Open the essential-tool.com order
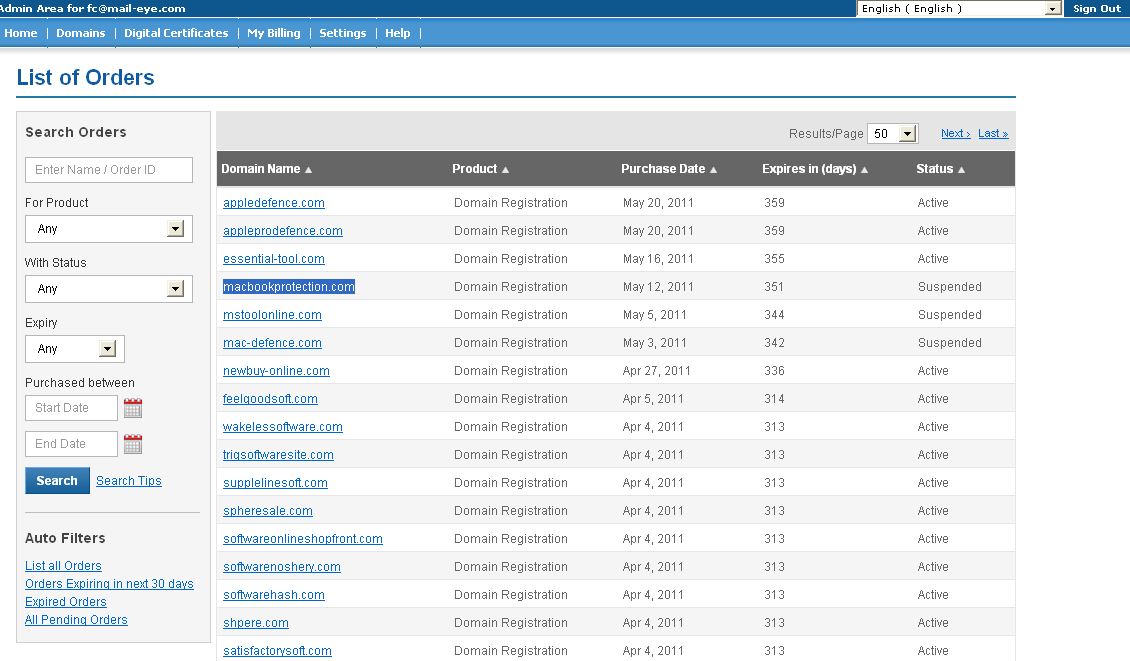Image resolution: width=1130 pixels, height=661 pixels. [x=274, y=259]
